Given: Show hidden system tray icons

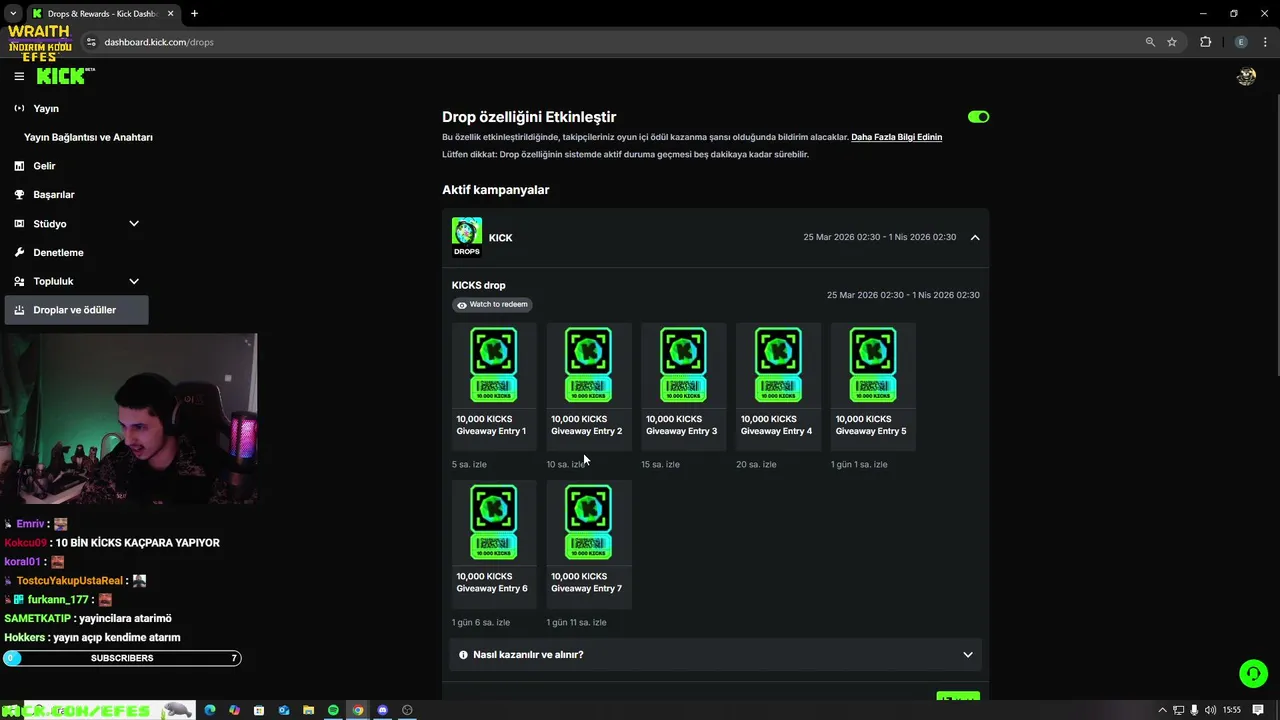Looking at the screenshot, I should pyautogui.click(x=1162, y=710).
